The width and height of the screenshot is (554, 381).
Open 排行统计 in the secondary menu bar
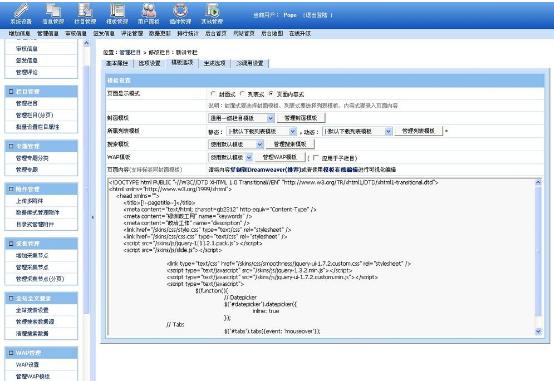pos(188,34)
